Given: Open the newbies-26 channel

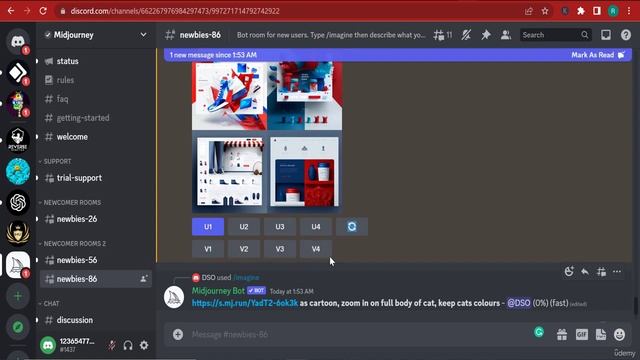Looking at the screenshot, I should click(96, 219).
